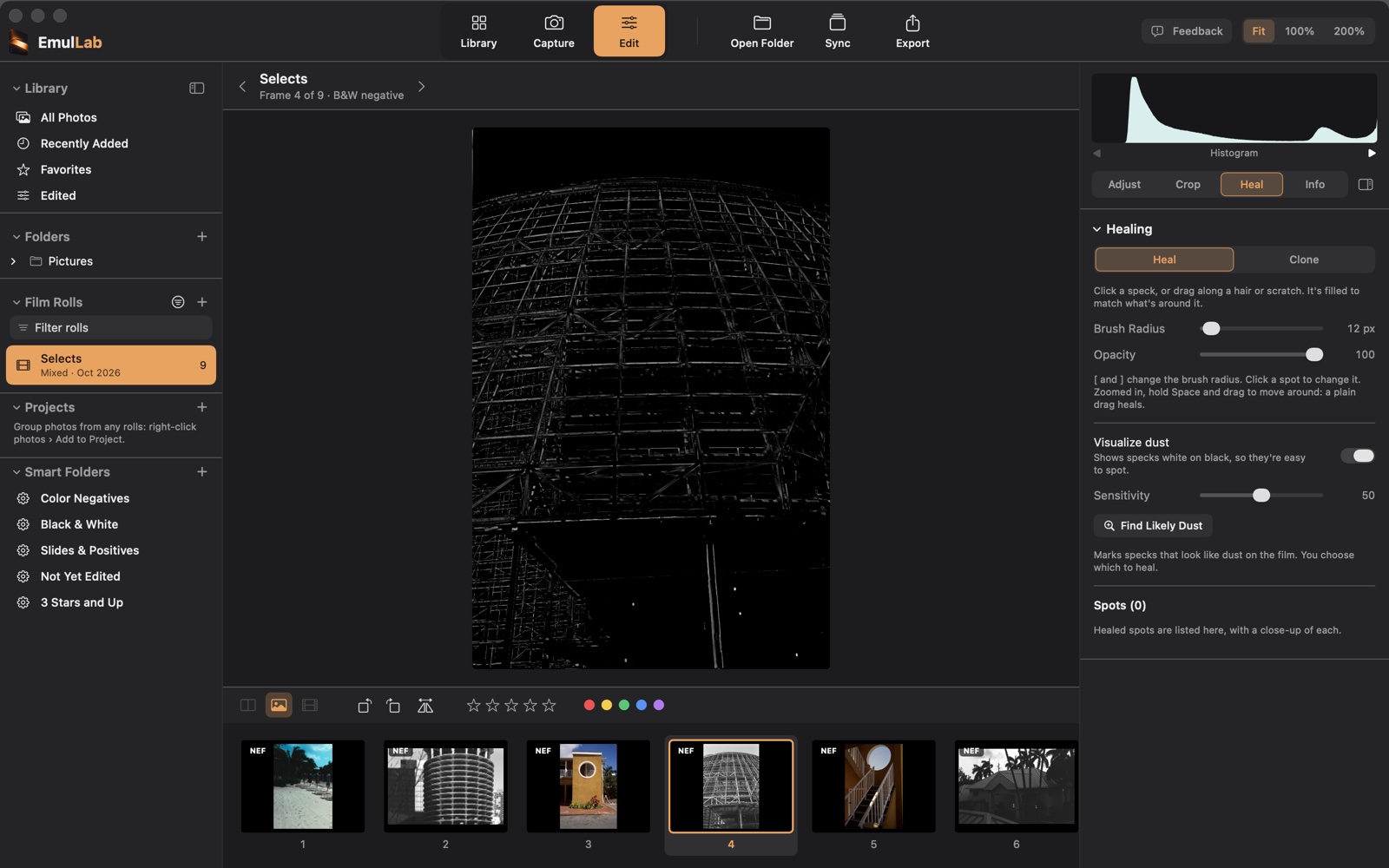Select single image view mode
This screenshot has height=868, width=1389.
(279, 706)
